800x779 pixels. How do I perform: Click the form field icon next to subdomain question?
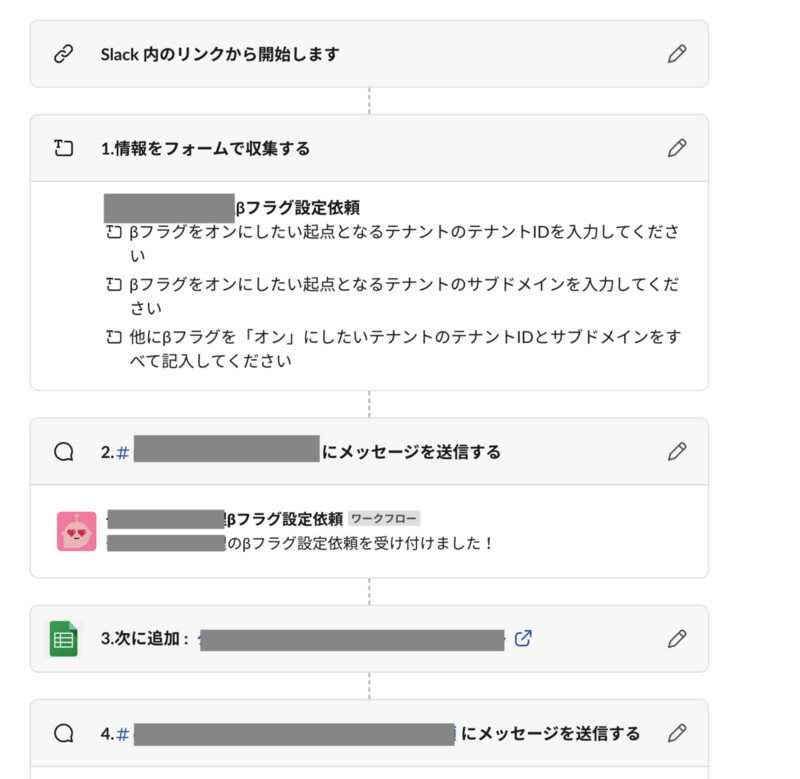116,283
